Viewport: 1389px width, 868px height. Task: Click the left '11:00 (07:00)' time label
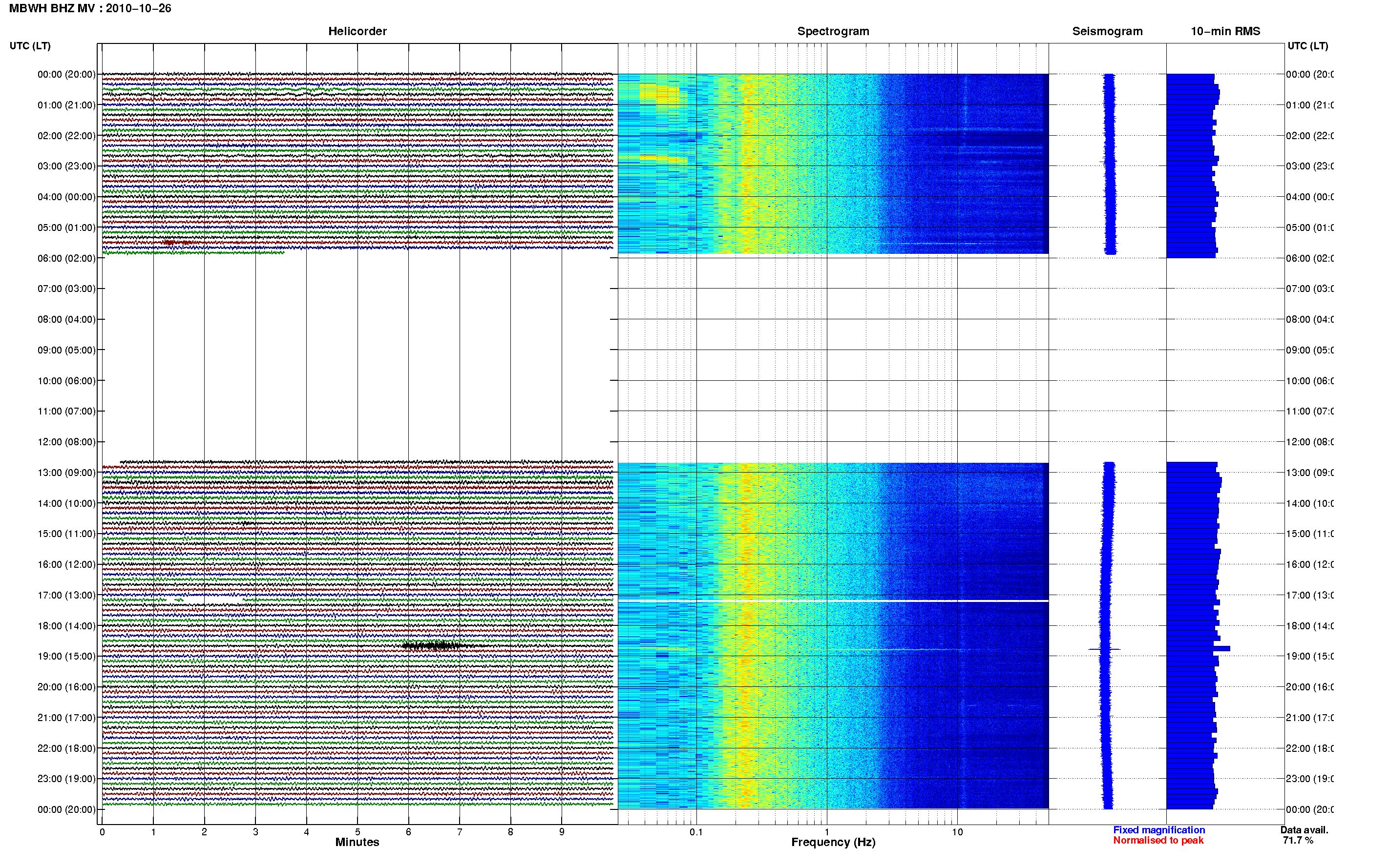point(66,411)
